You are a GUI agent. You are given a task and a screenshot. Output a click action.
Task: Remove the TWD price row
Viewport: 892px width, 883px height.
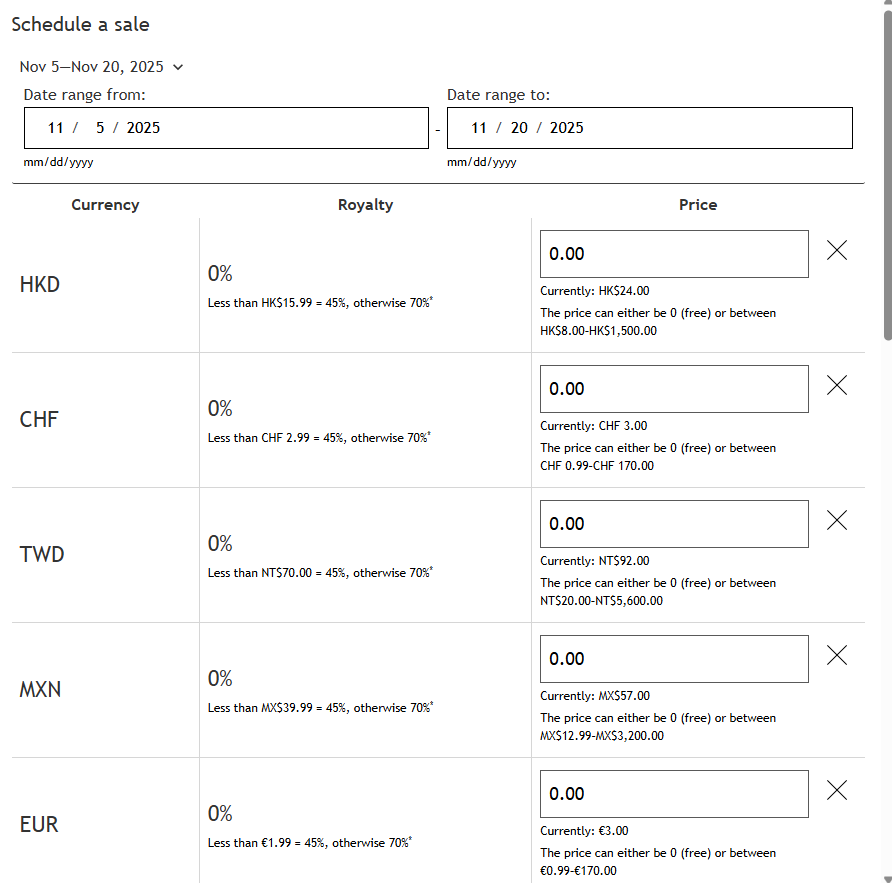pos(837,520)
